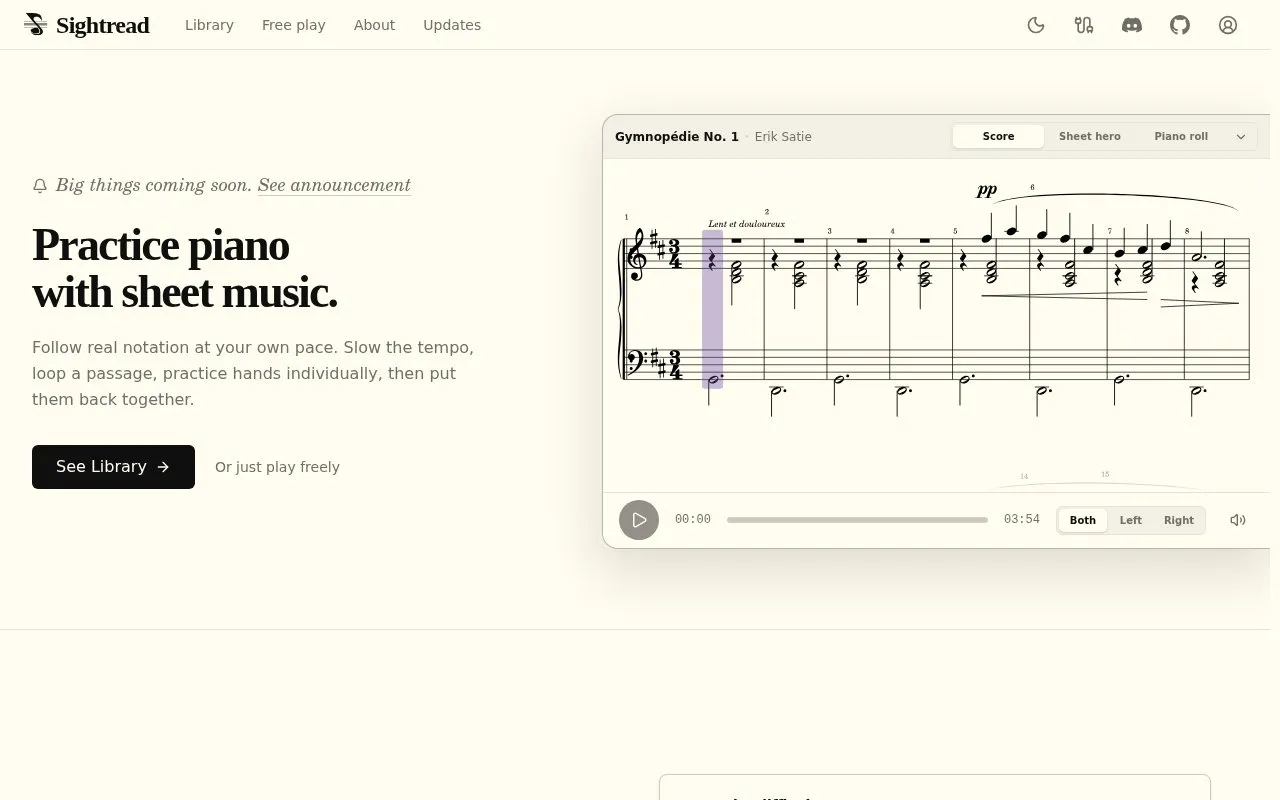Open the Discord link icon
This screenshot has height=800, width=1280.
(x=1132, y=25)
